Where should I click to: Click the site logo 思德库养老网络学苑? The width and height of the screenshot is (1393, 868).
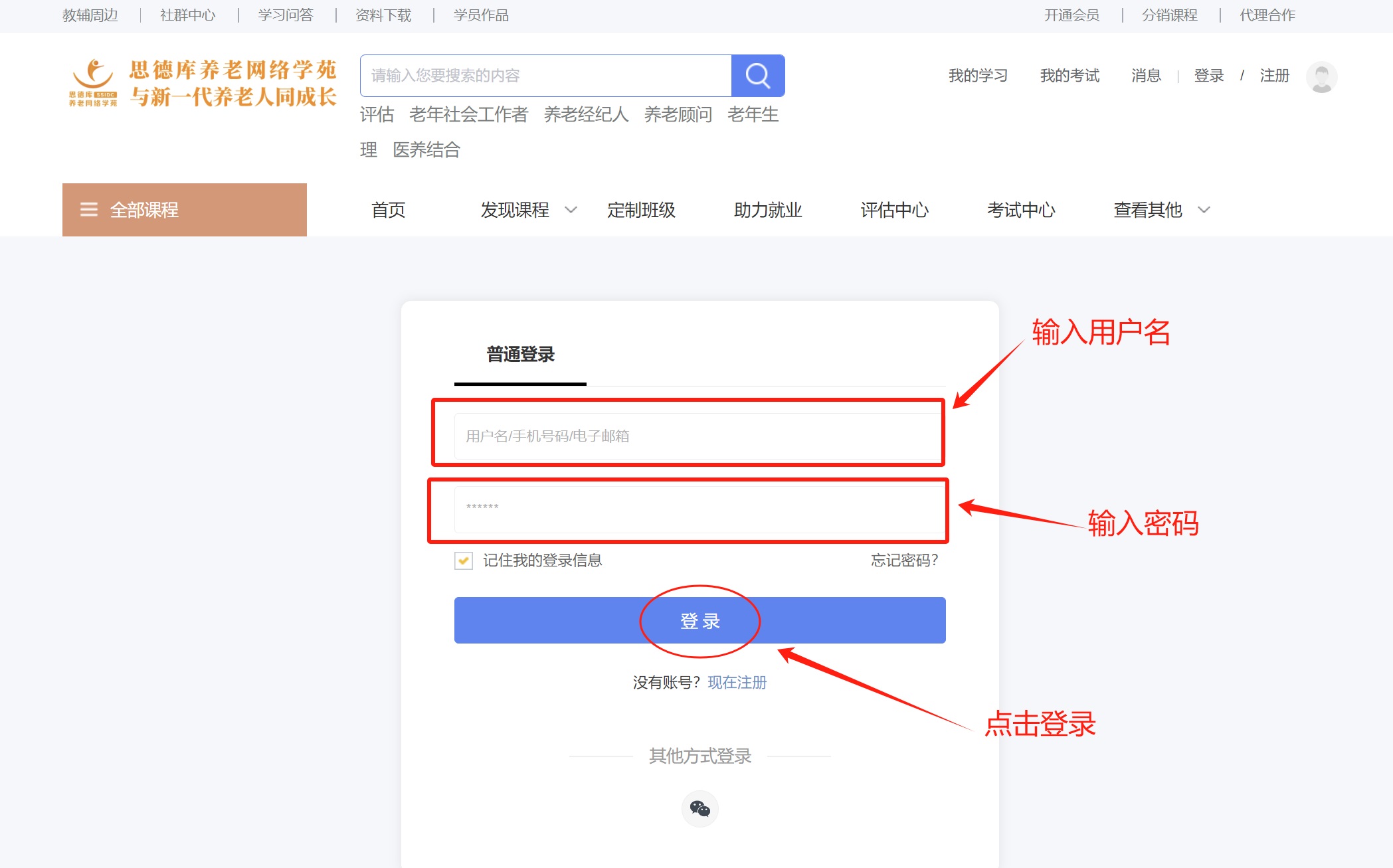(x=203, y=83)
